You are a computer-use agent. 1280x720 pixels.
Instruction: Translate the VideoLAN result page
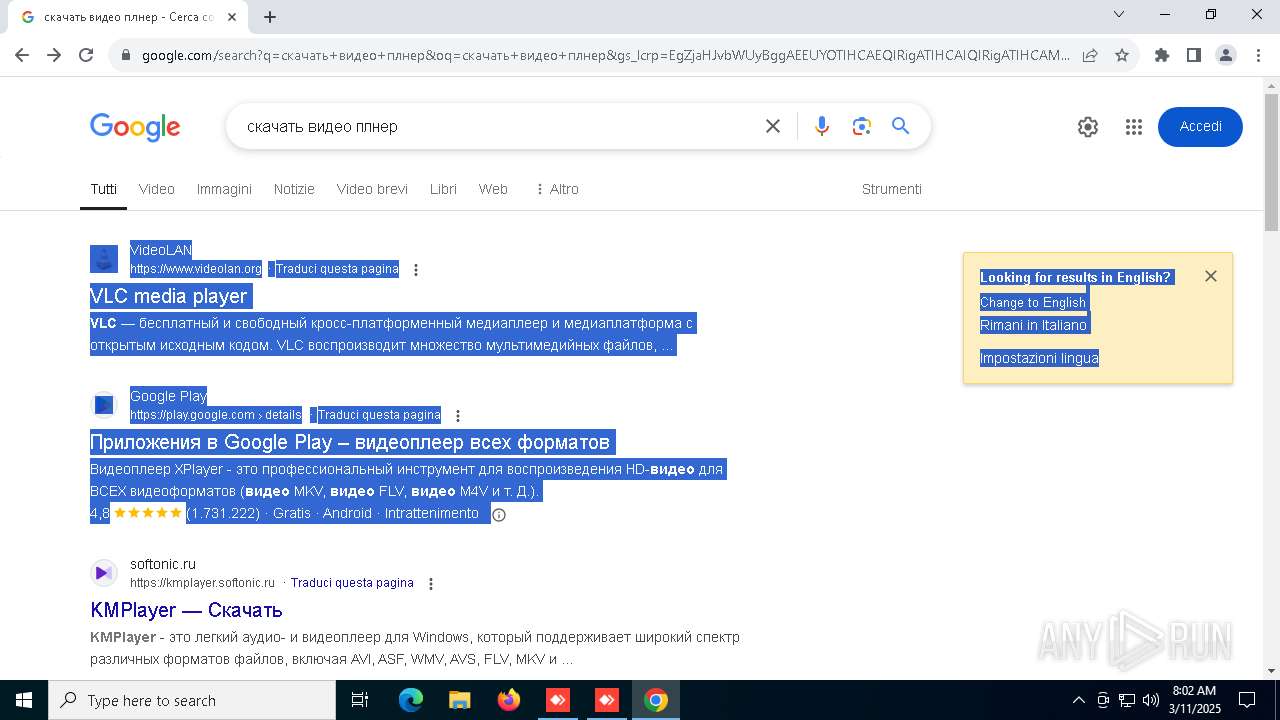point(337,269)
